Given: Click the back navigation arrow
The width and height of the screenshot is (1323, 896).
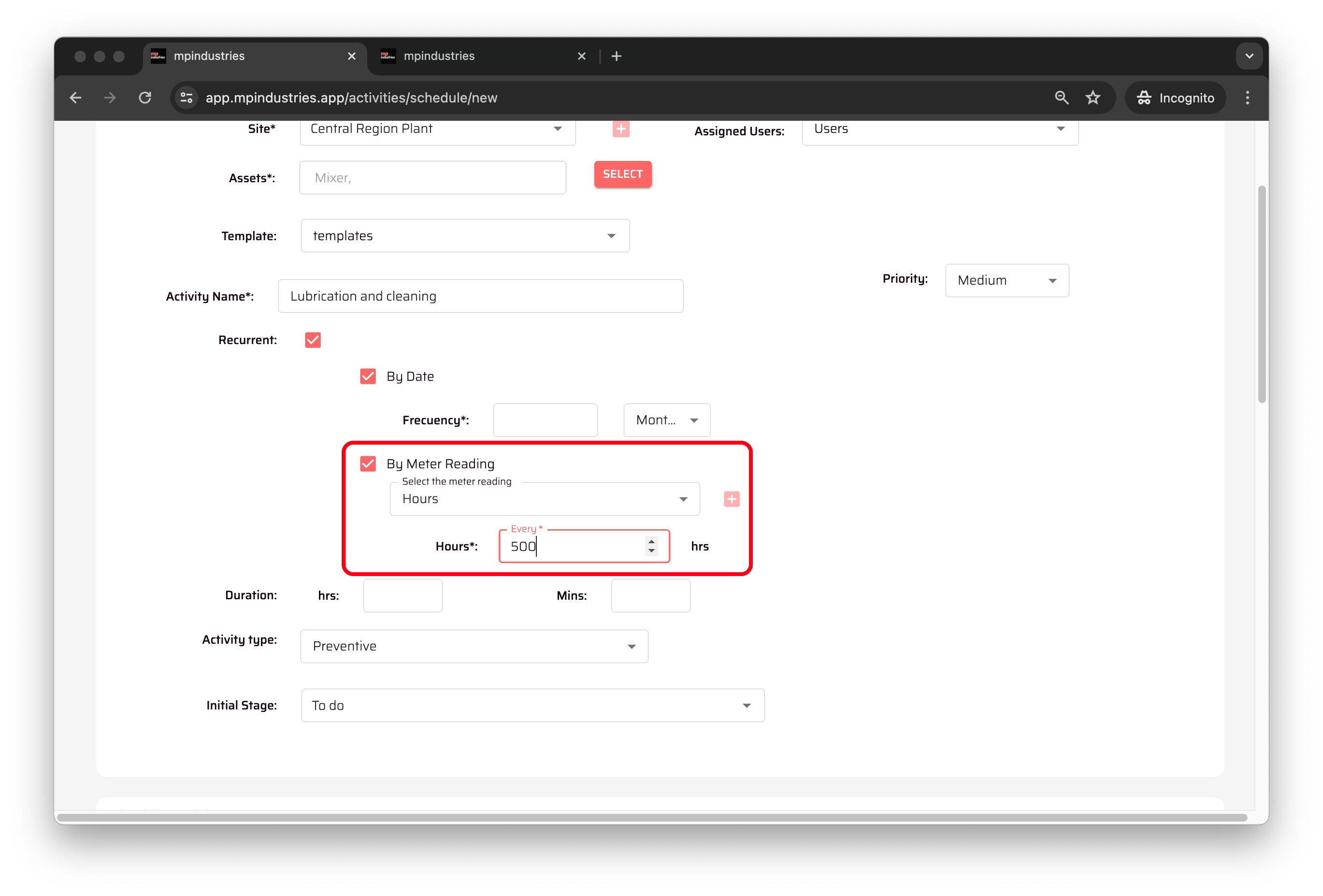Looking at the screenshot, I should [76, 98].
